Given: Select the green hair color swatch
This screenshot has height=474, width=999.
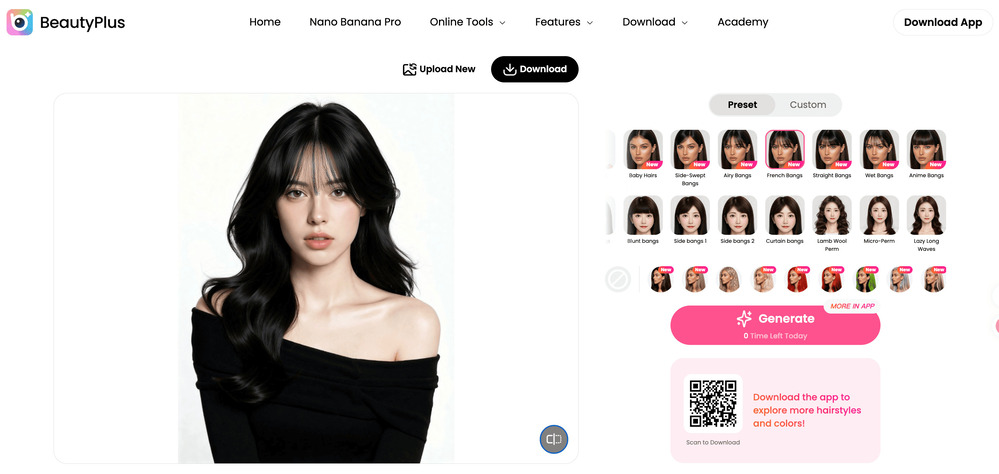Looking at the screenshot, I should (x=866, y=279).
